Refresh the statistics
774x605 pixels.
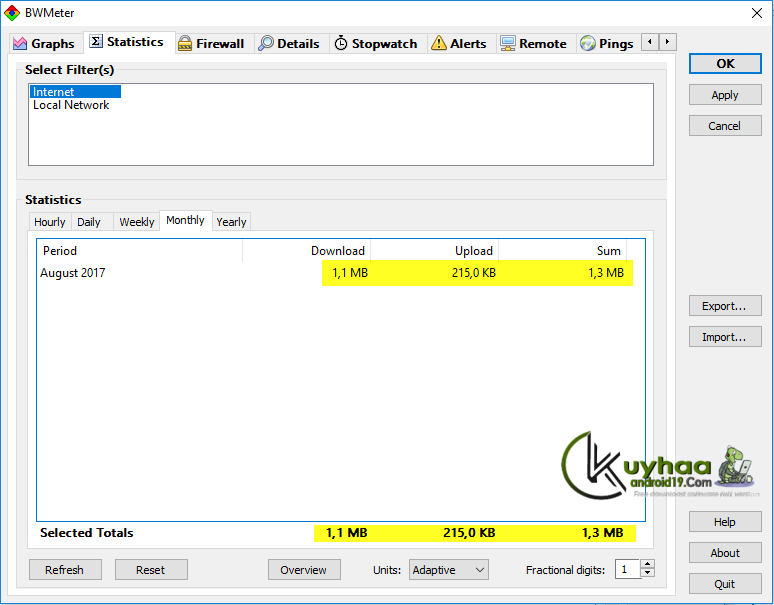click(x=65, y=570)
